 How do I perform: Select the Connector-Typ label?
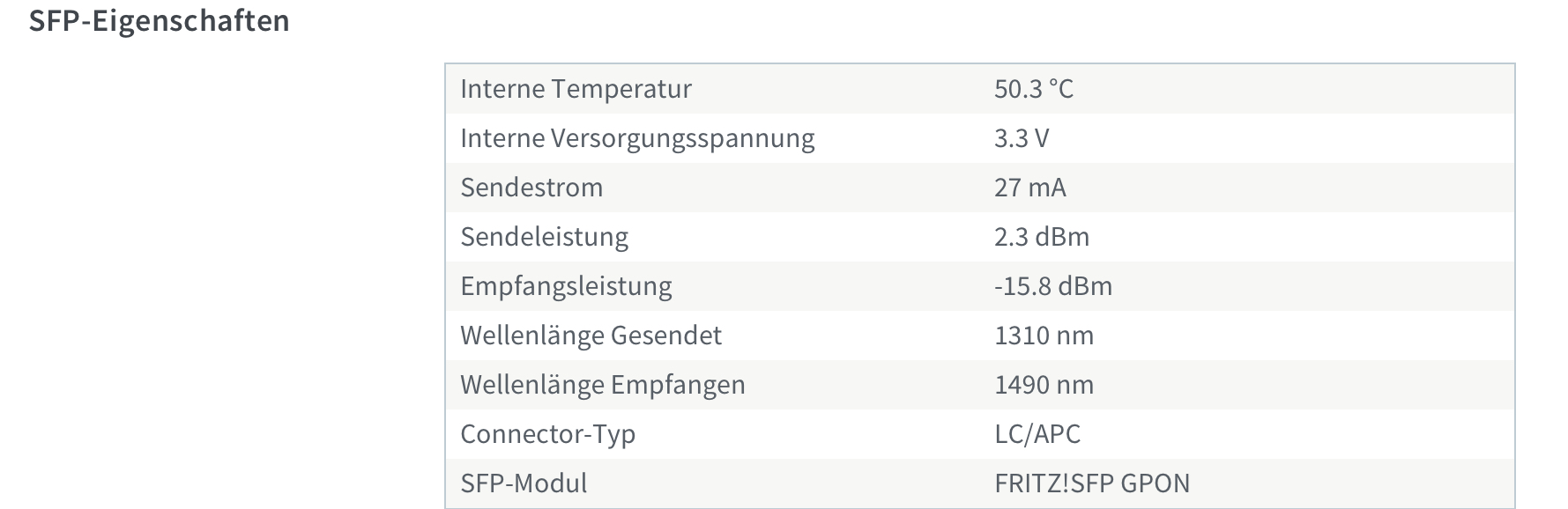[x=547, y=434]
